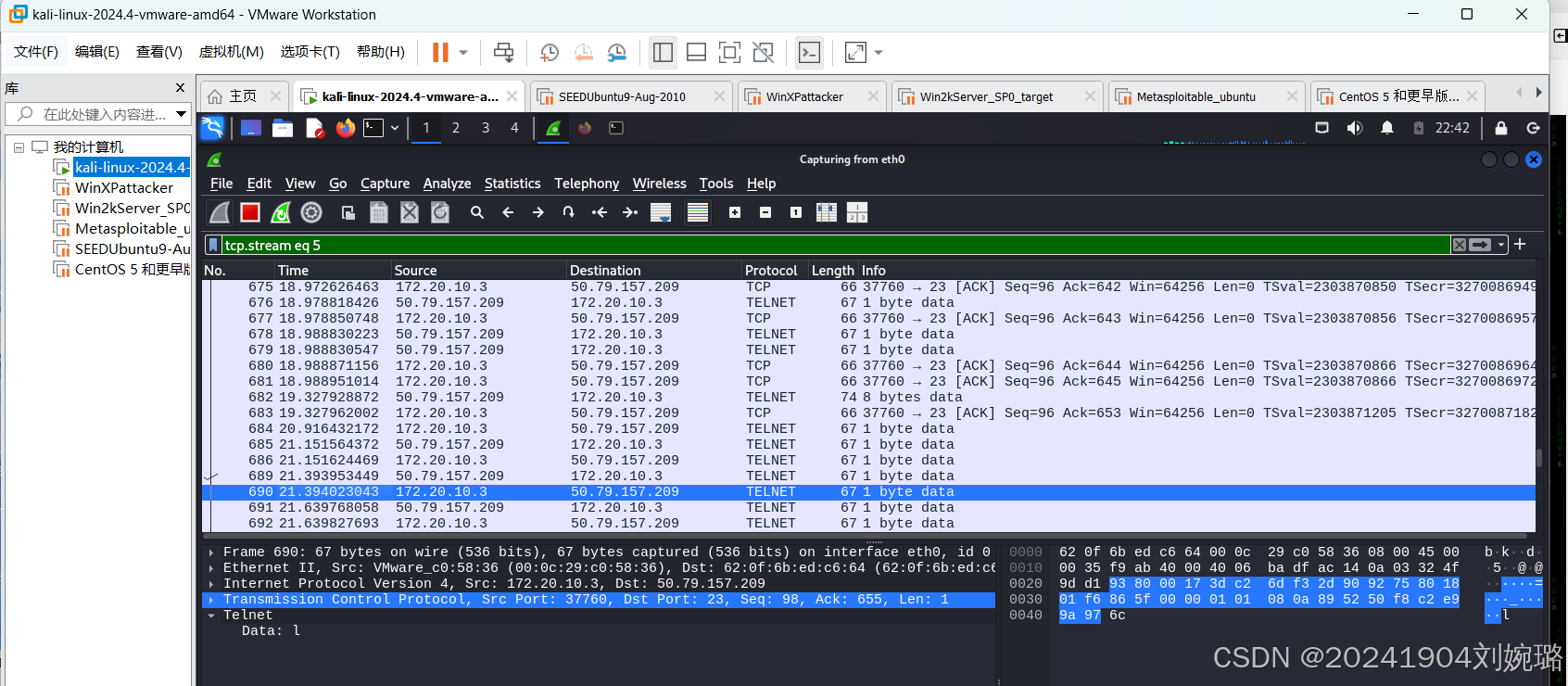The height and width of the screenshot is (686, 1568).
Task: Toggle packet colorization rules
Action: pos(698,212)
